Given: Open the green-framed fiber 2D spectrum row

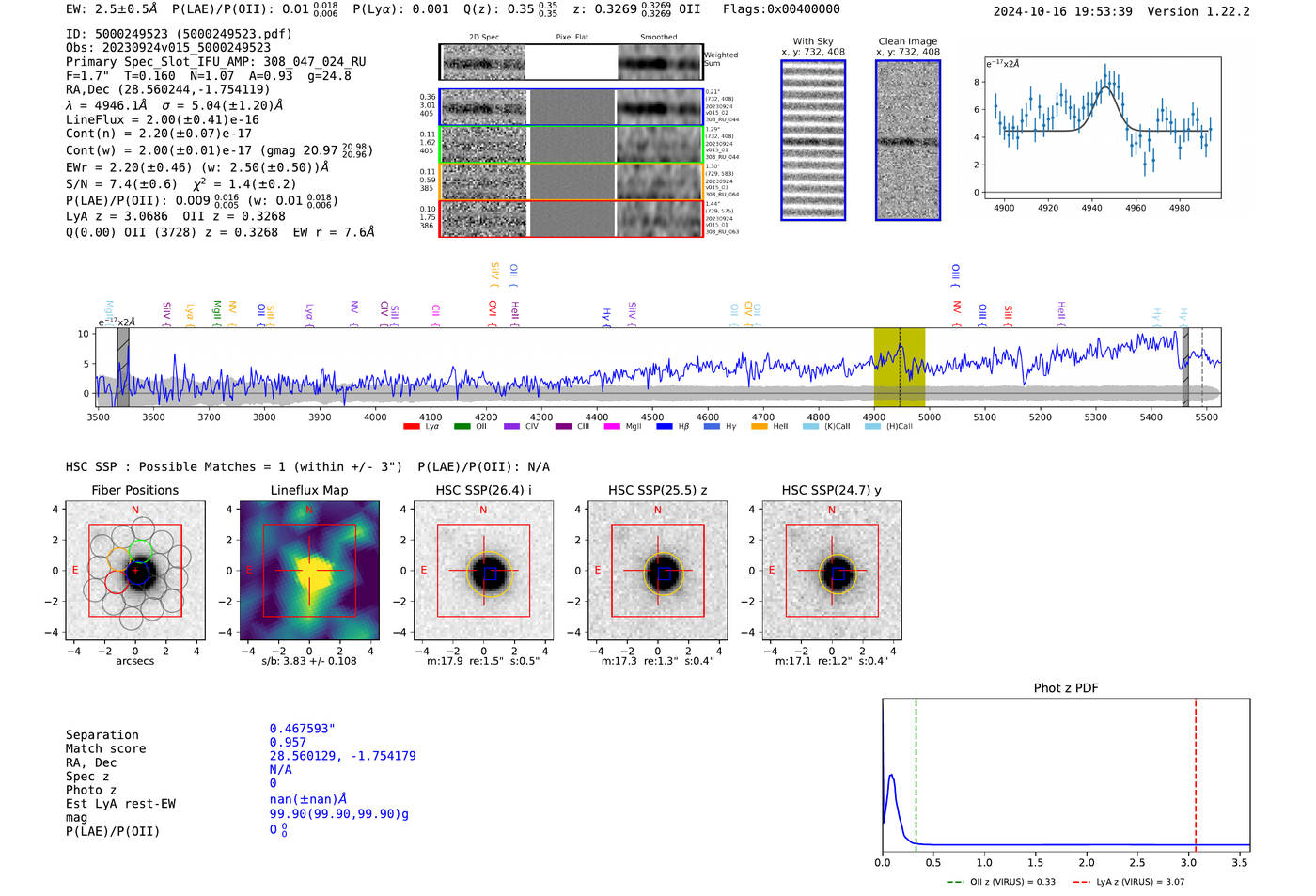Looking at the screenshot, I should [x=572, y=145].
